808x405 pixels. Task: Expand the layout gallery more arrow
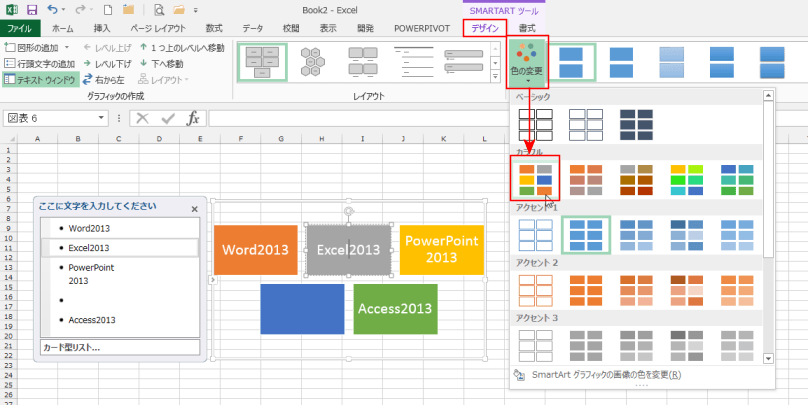coord(496,77)
